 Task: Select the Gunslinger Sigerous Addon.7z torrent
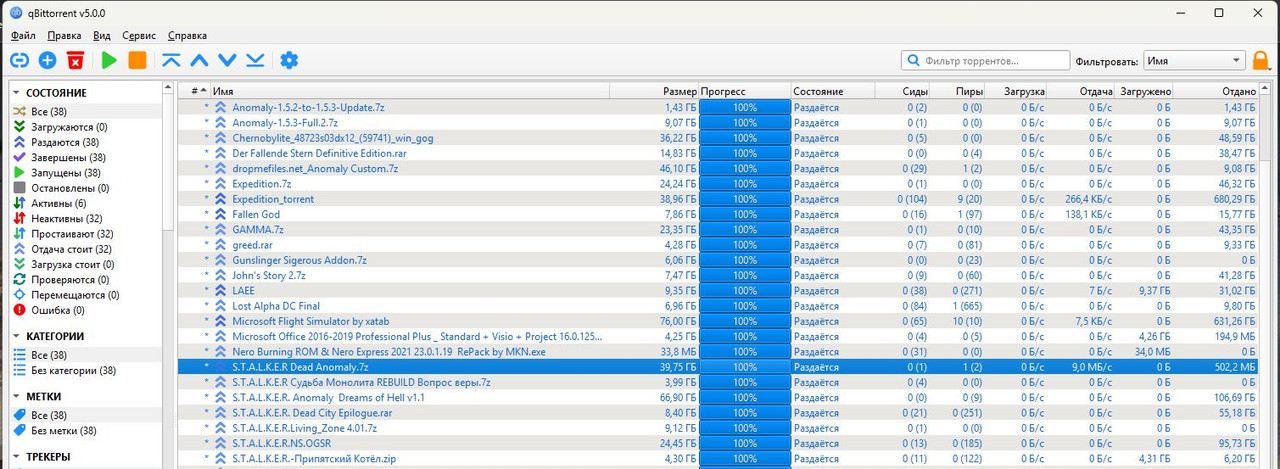click(720, 260)
